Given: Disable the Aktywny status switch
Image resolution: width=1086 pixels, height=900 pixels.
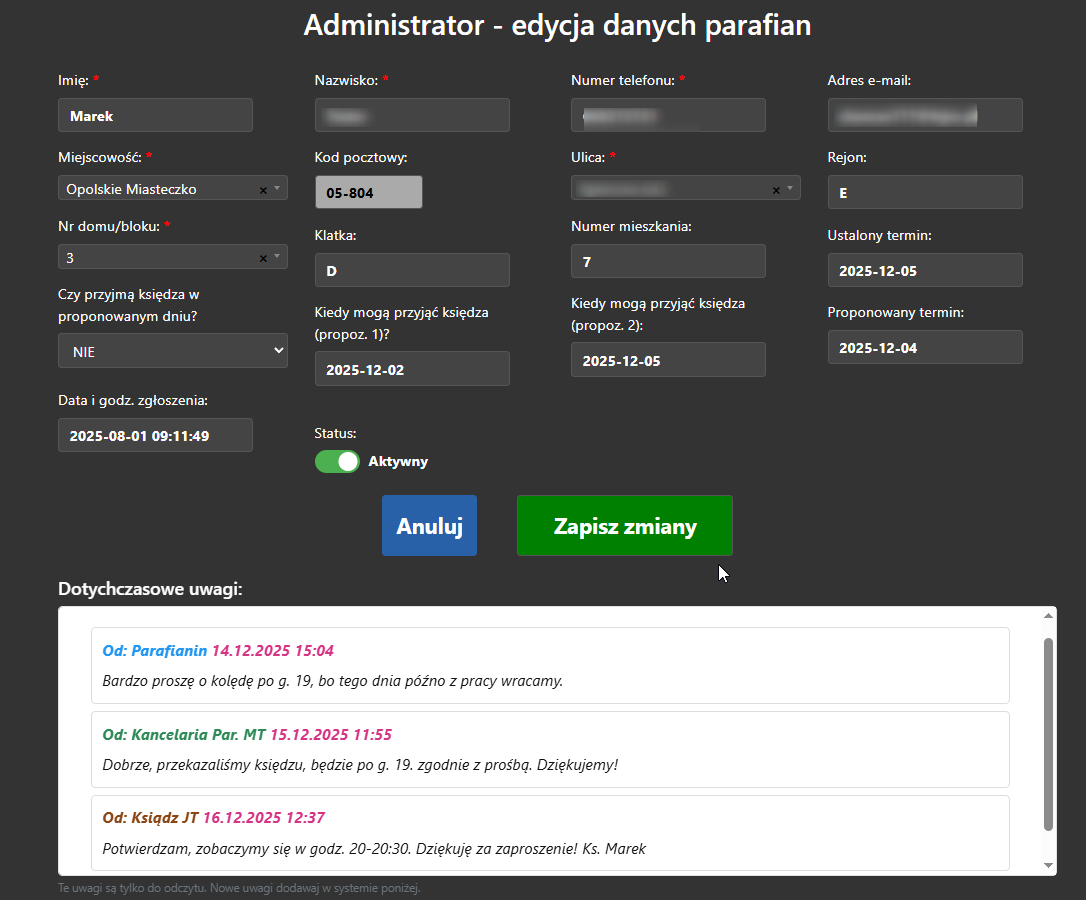Looking at the screenshot, I should (337, 461).
